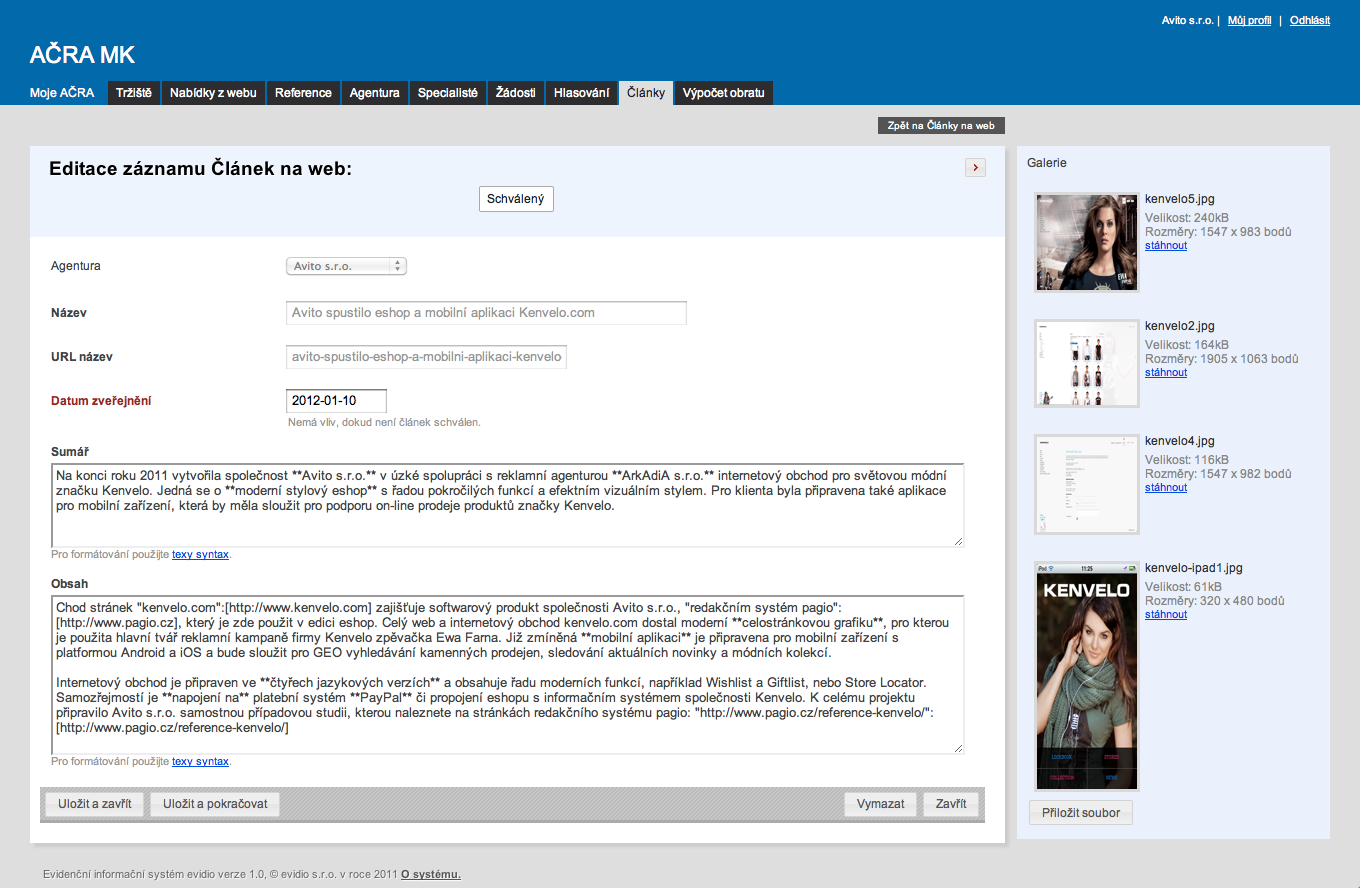The height and width of the screenshot is (888, 1360).
Task: Open the kenvelo2.jpg thumbnail image
Action: (1087, 363)
